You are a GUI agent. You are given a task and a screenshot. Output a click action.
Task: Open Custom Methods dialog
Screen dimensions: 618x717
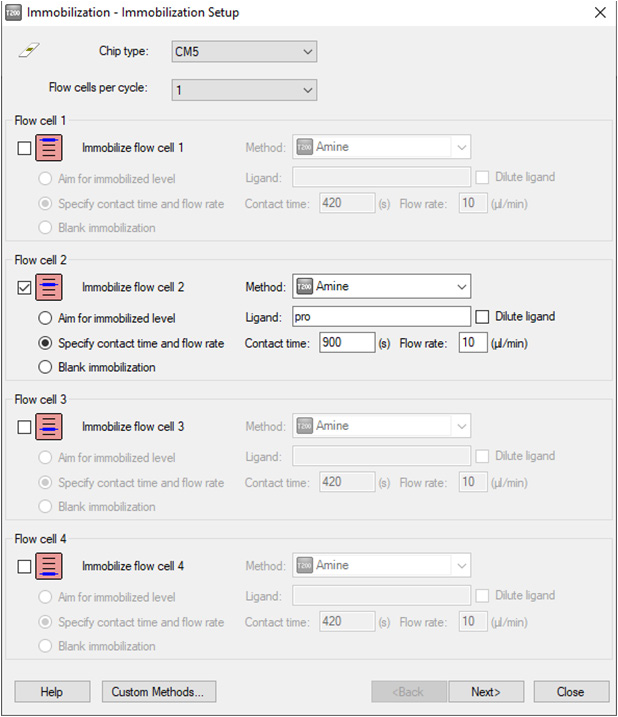click(158, 692)
